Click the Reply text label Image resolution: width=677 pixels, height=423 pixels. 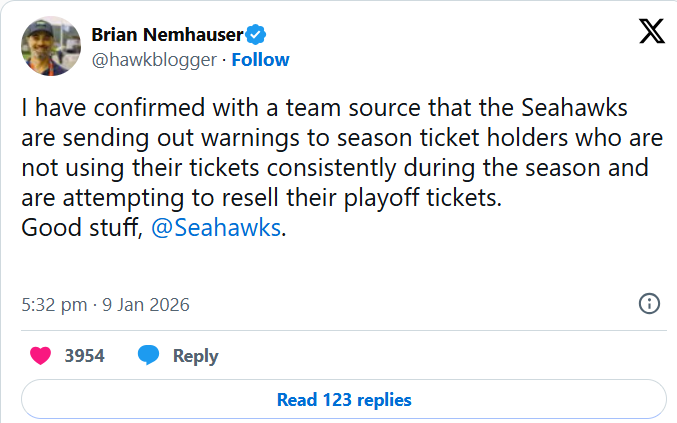195,355
